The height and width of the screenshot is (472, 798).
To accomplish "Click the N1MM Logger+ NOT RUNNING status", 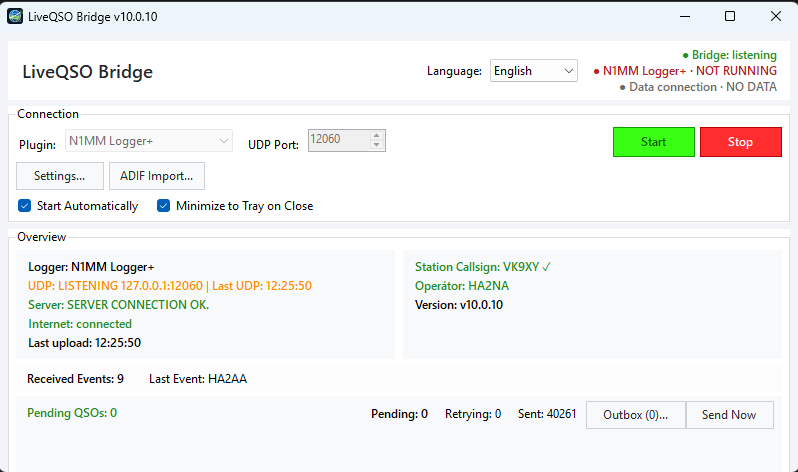I will coord(685,71).
